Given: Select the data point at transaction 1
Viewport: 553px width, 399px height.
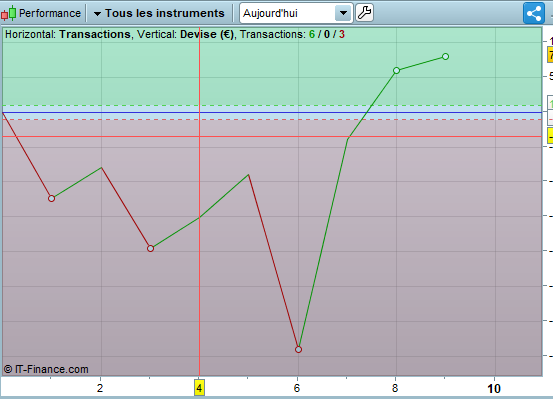Looking at the screenshot, I should click(51, 199).
